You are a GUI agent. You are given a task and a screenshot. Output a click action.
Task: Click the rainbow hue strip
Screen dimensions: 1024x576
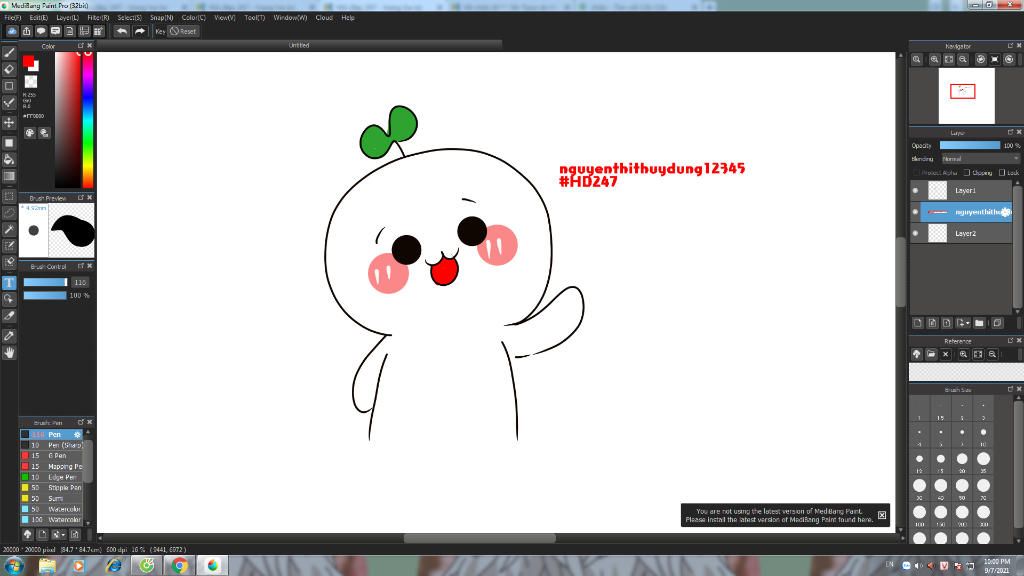point(88,120)
